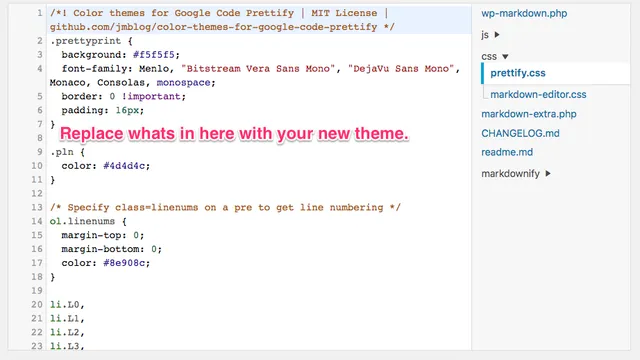The height and width of the screenshot is (360, 640).
Task: Click the ol.linenums selector line
Action: pyautogui.click(x=88, y=221)
